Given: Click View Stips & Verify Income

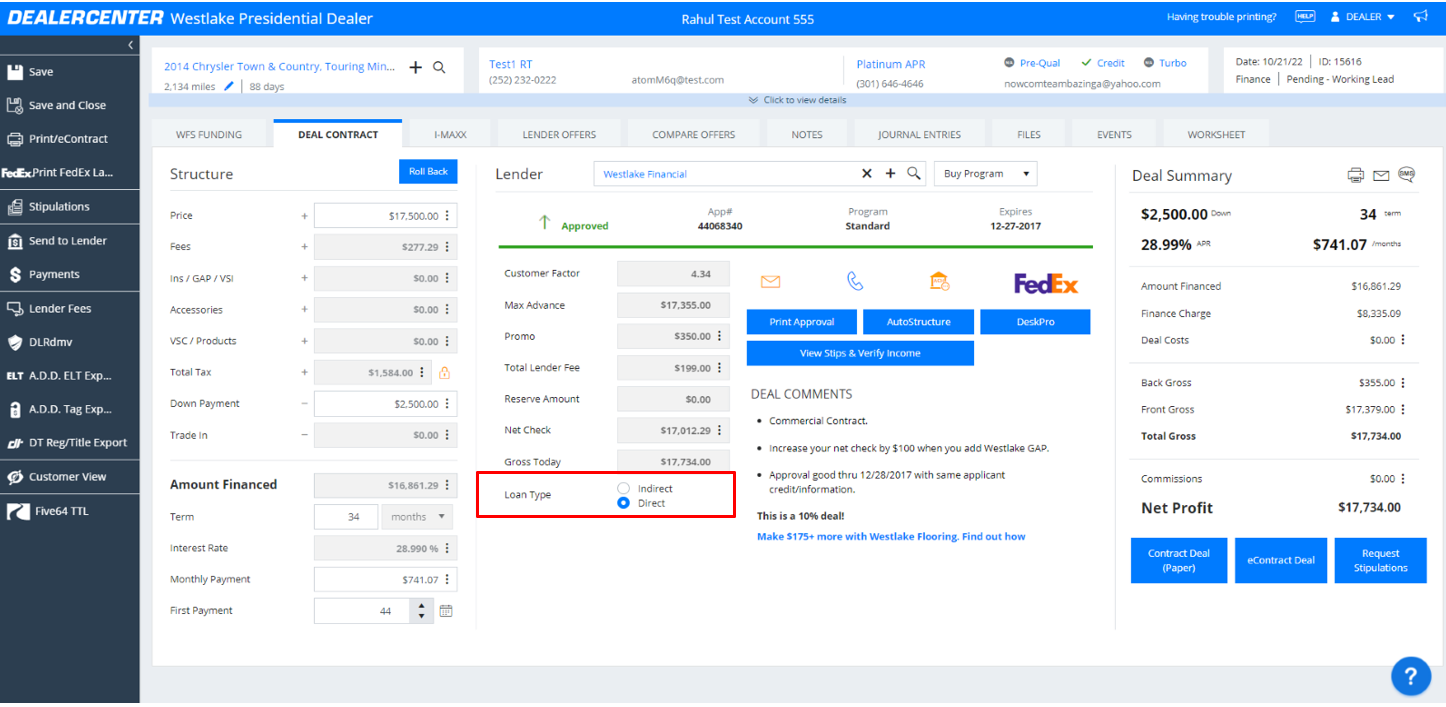Looking at the screenshot, I should click(x=860, y=353).
